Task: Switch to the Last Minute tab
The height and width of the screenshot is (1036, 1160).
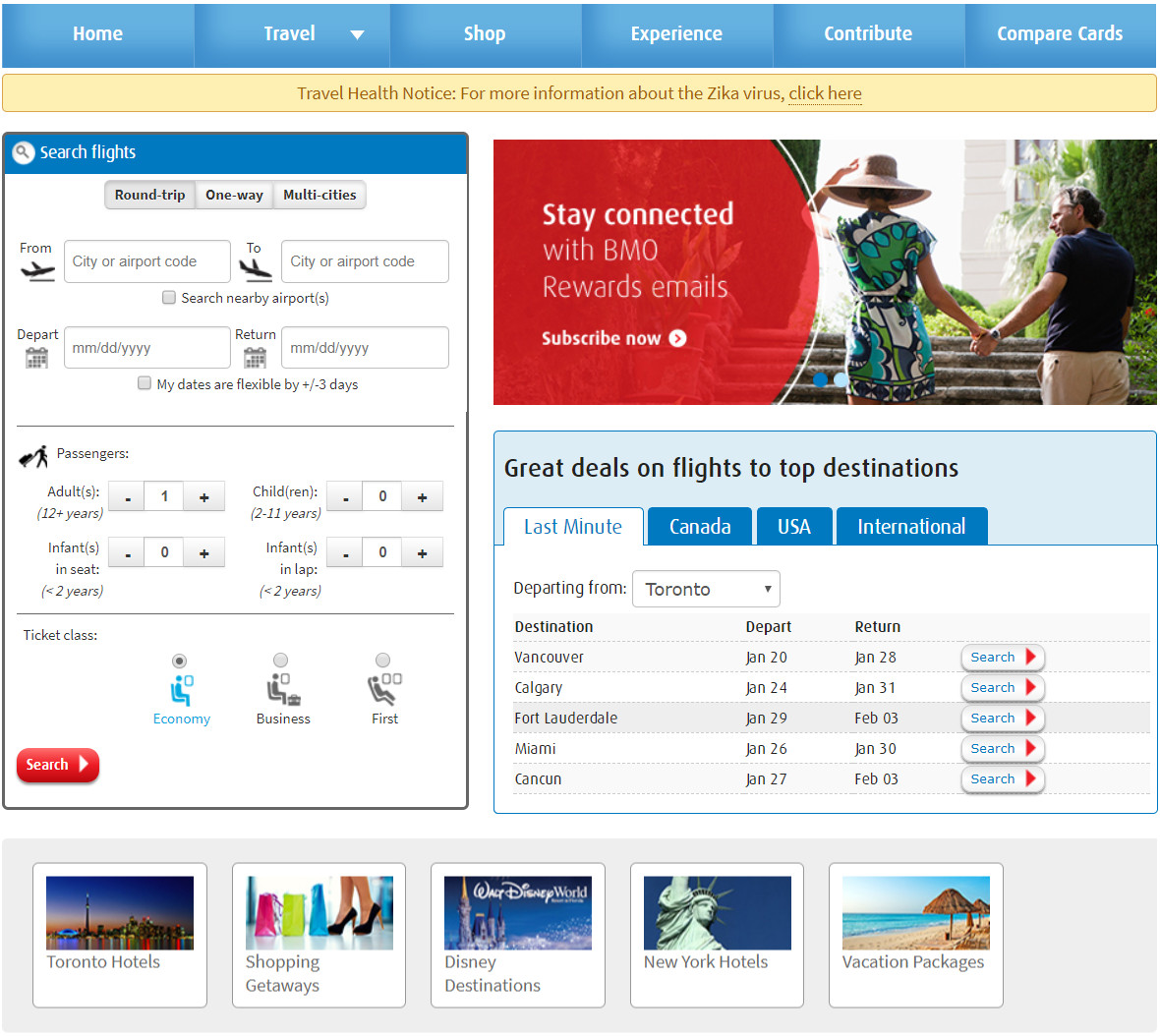Action: (573, 527)
